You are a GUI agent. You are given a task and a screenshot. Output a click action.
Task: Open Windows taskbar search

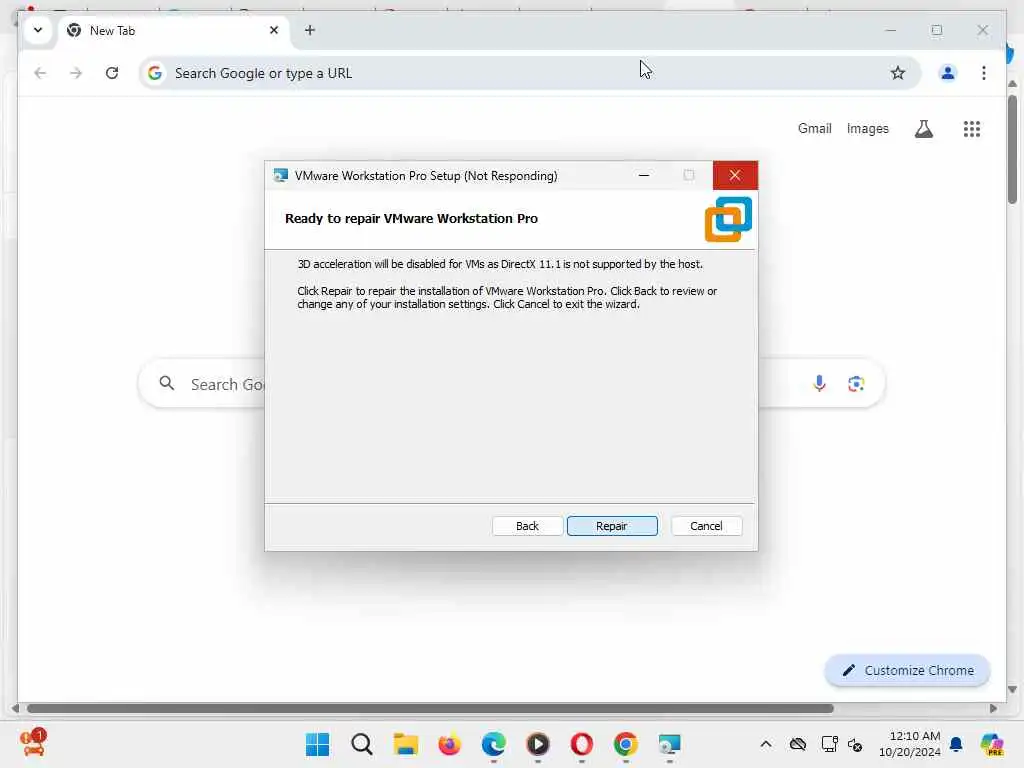361,744
